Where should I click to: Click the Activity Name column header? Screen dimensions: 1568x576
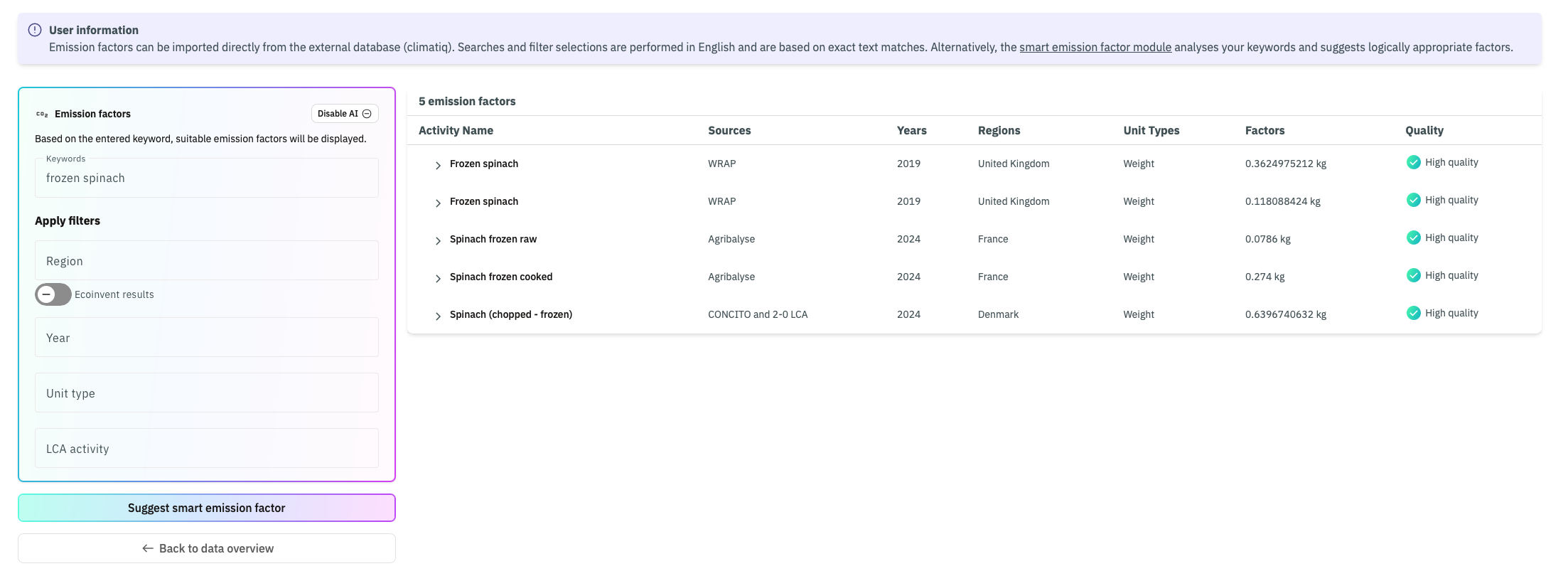tap(456, 130)
